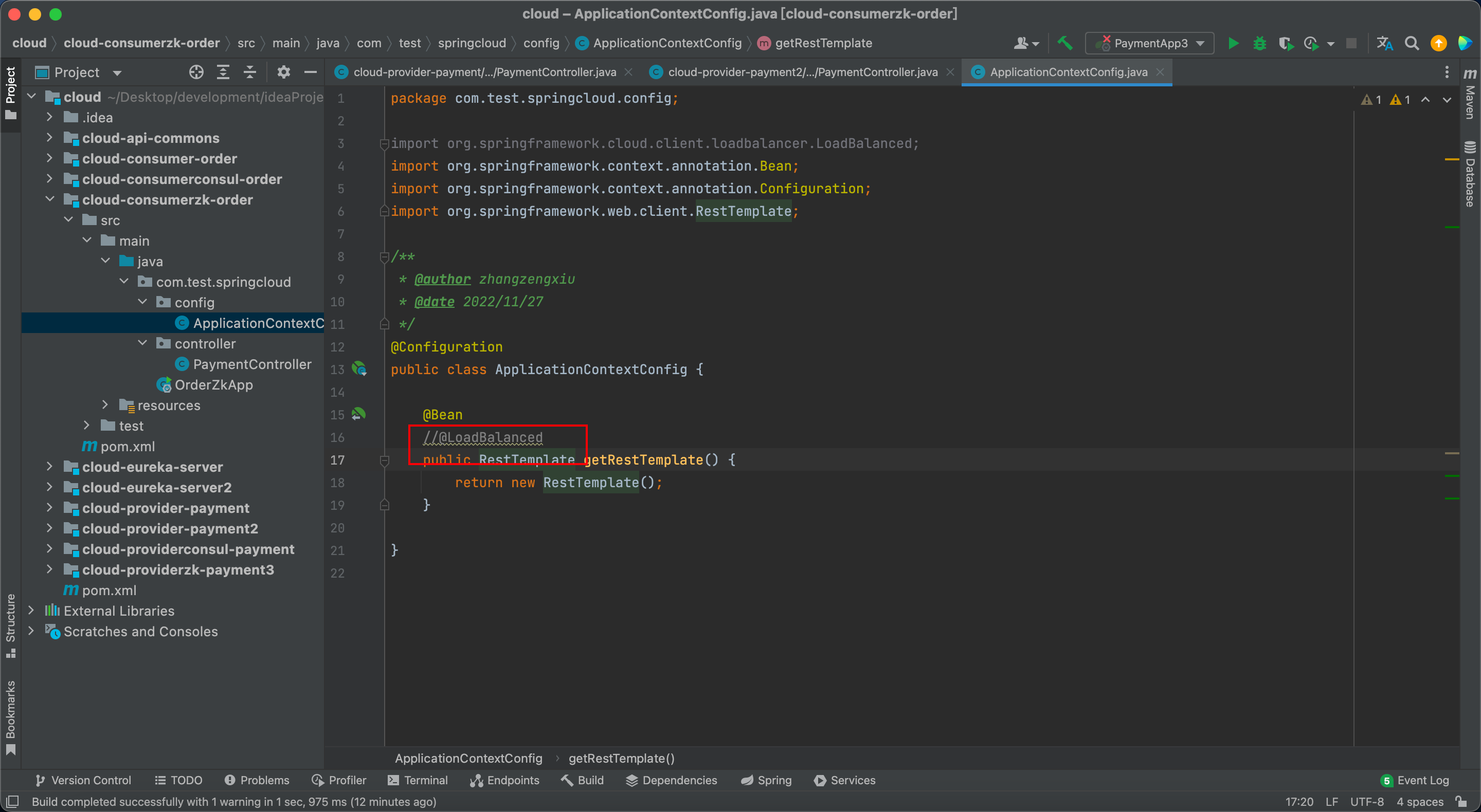This screenshot has width=1481, height=812.
Task: Toggle the read-only lock icon in status bar
Action: tap(1460, 801)
